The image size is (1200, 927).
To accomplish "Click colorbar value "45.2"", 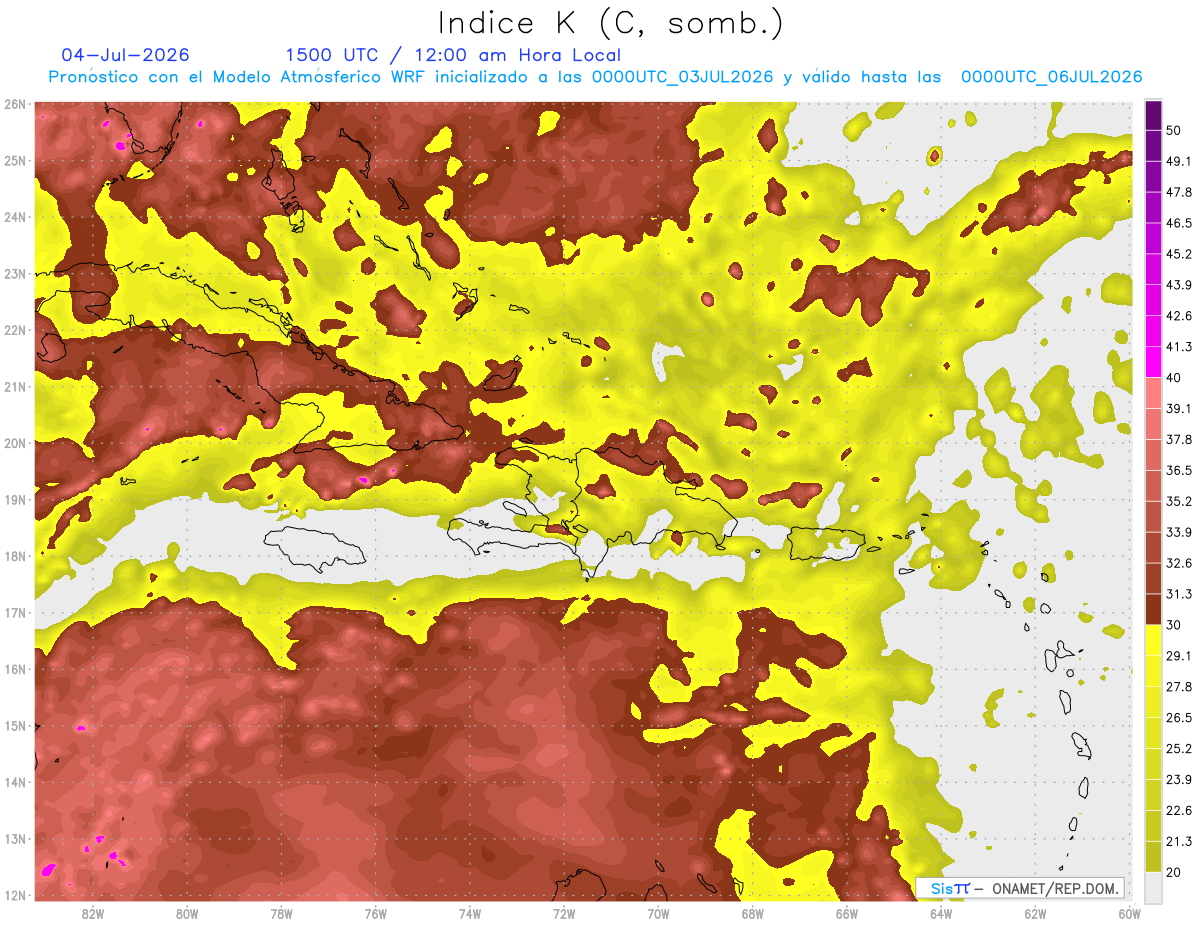I will pyautogui.click(x=1180, y=254).
